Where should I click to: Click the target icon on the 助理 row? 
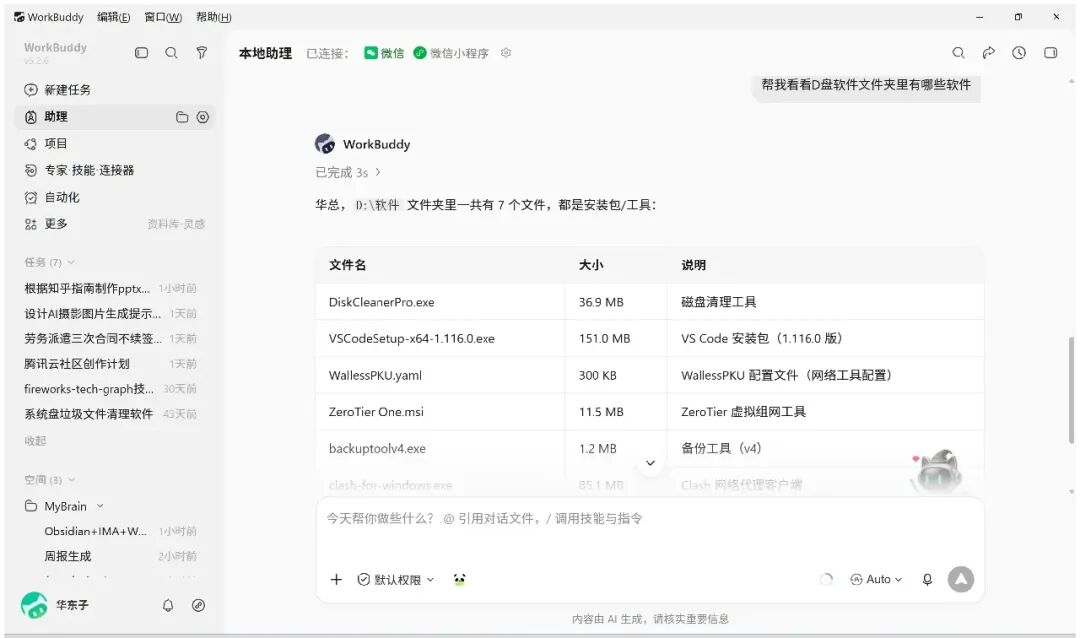coord(202,117)
